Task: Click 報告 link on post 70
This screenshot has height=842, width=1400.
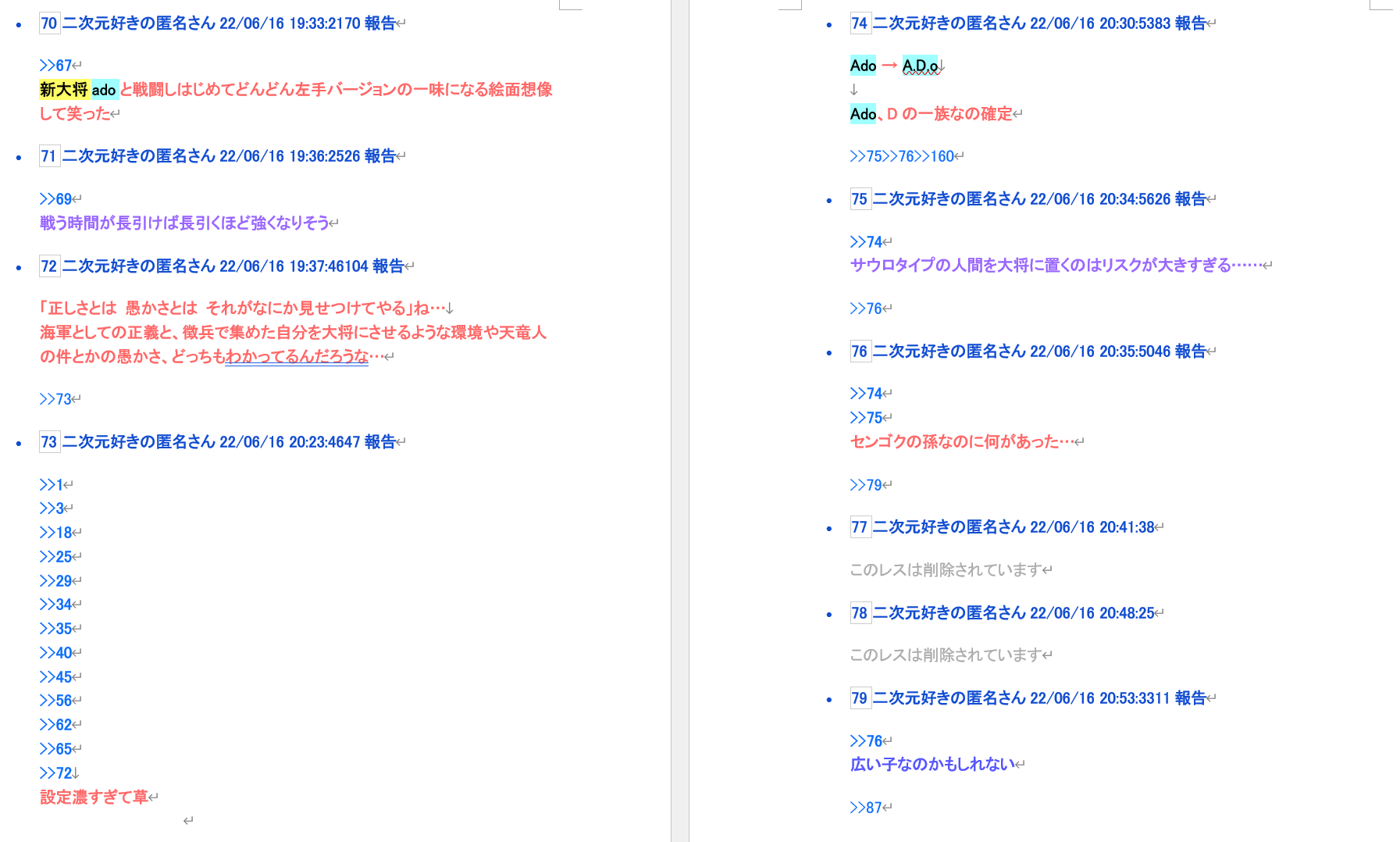Action: 379,23
